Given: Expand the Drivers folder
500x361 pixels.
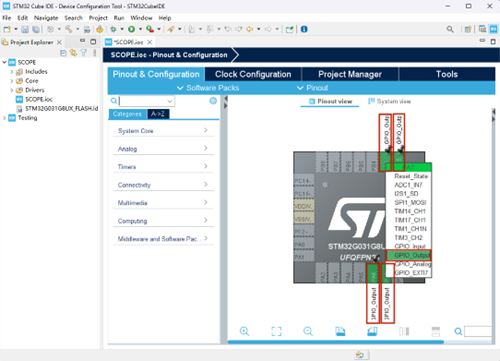Looking at the screenshot, I should [x=12, y=90].
